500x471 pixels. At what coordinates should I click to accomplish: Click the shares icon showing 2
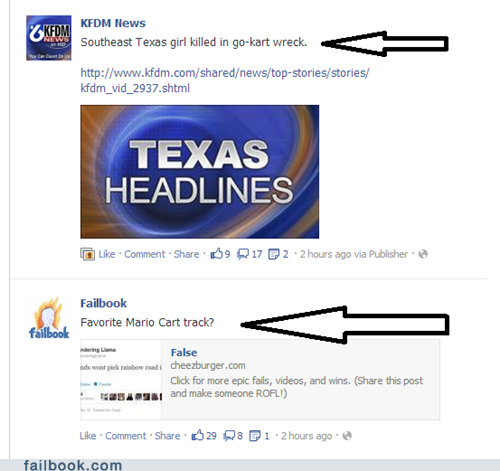tap(274, 254)
